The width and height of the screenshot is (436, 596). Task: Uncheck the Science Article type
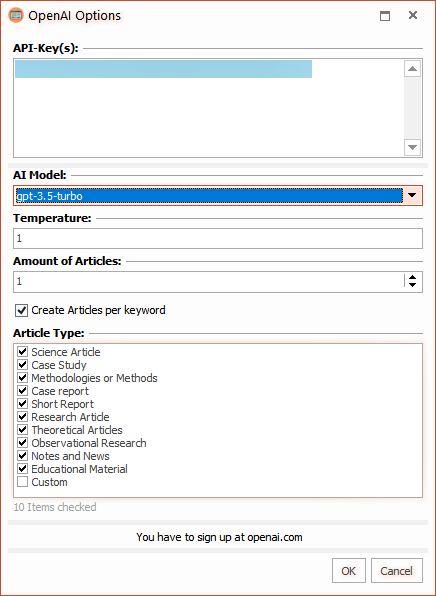[x=22, y=352]
